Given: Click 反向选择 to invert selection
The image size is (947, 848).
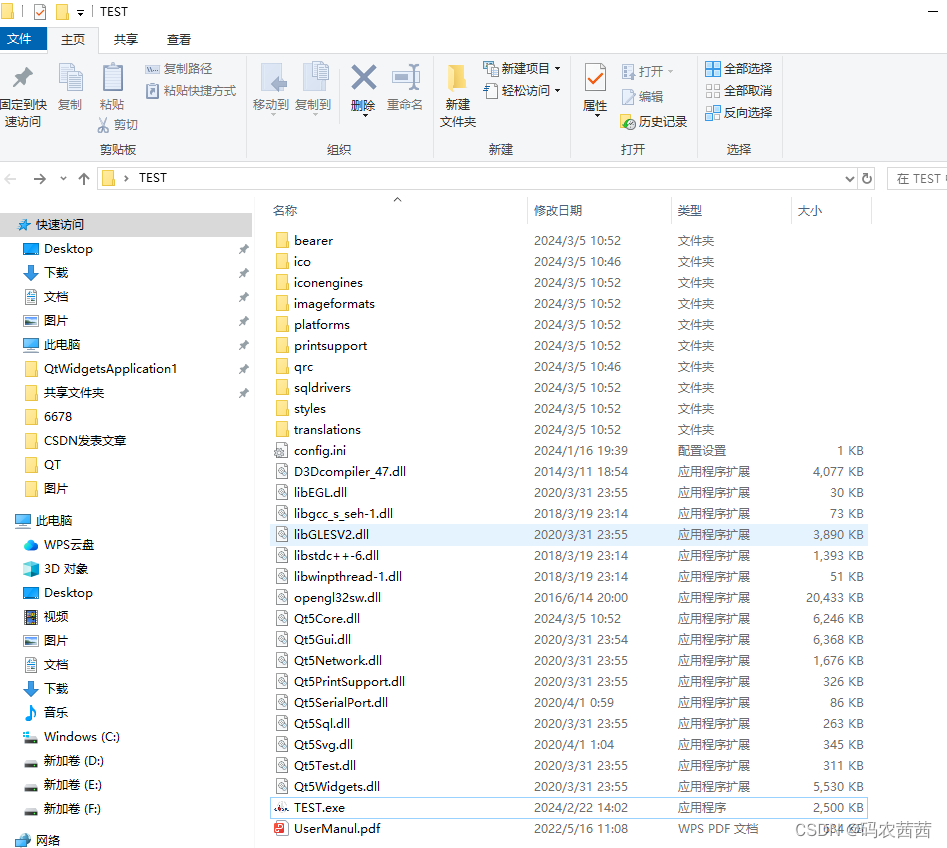Looking at the screenshot, I should point(741,111).
